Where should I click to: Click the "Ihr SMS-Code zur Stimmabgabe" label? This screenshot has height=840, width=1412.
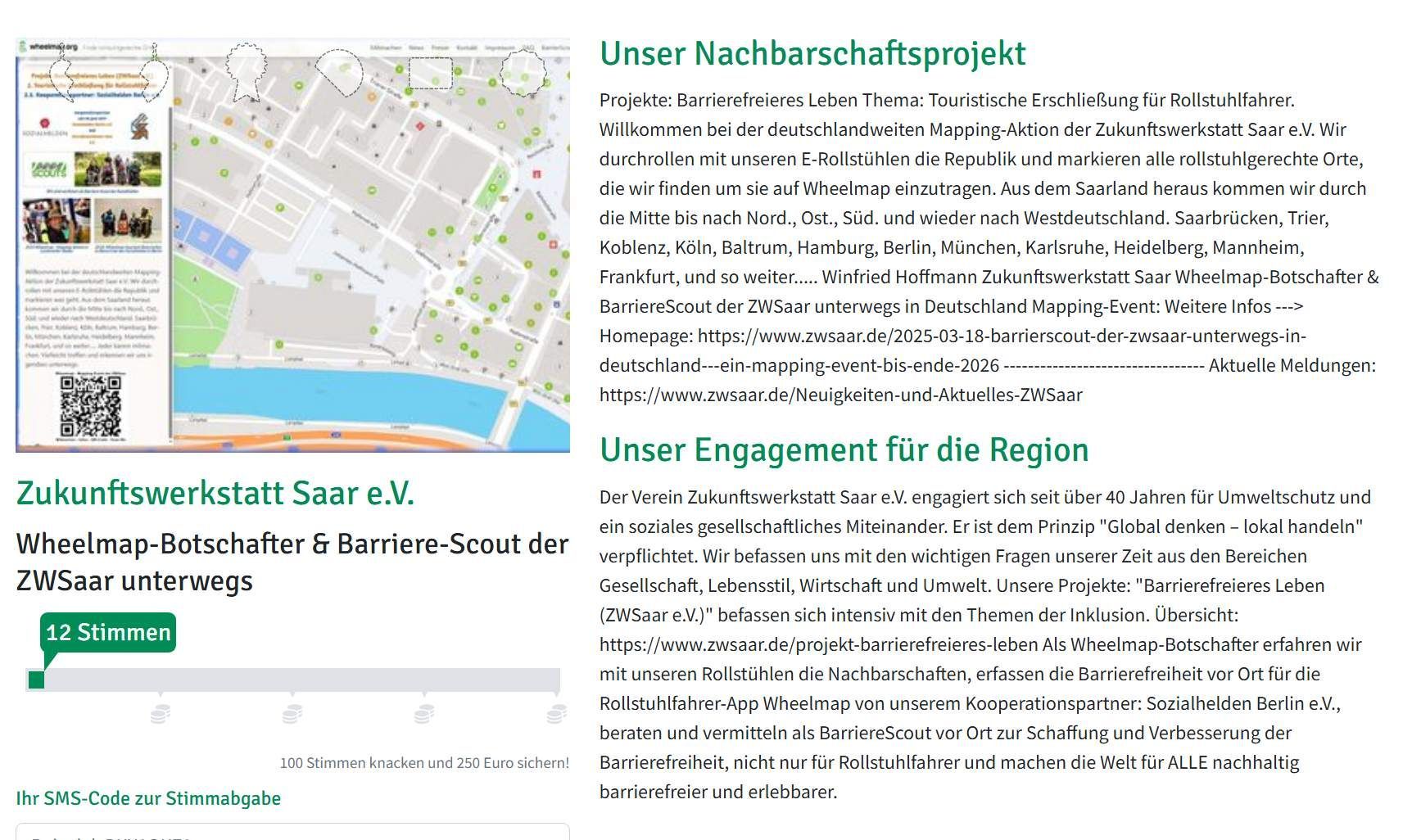(x=148, y=798)
